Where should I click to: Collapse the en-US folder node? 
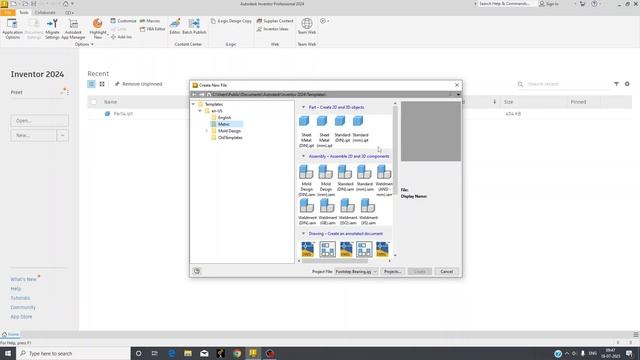click(x=200, y=111)
